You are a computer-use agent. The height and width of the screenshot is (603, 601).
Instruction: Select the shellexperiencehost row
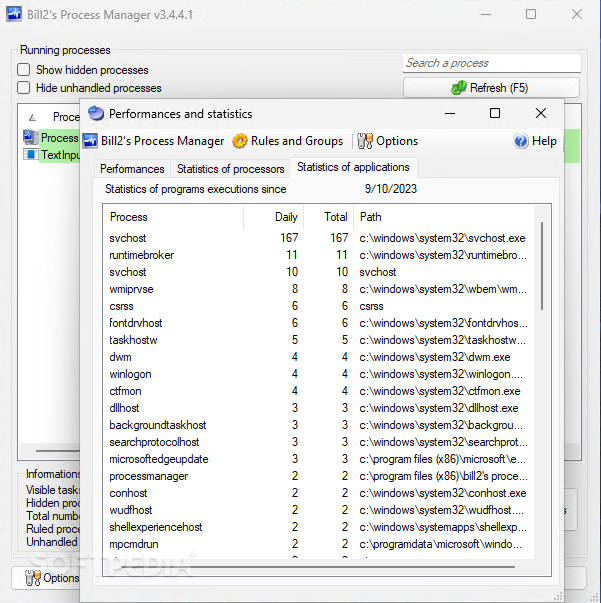318,527
